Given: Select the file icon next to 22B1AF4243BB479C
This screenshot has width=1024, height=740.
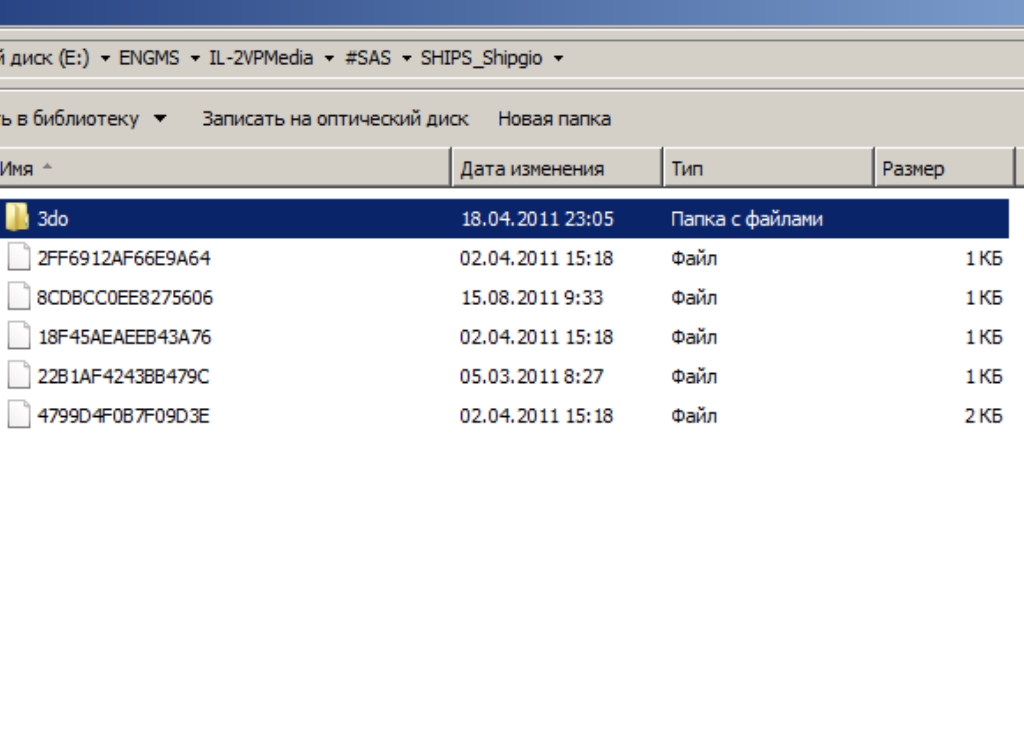Looking at the screenshot, I should click(19, 376).
